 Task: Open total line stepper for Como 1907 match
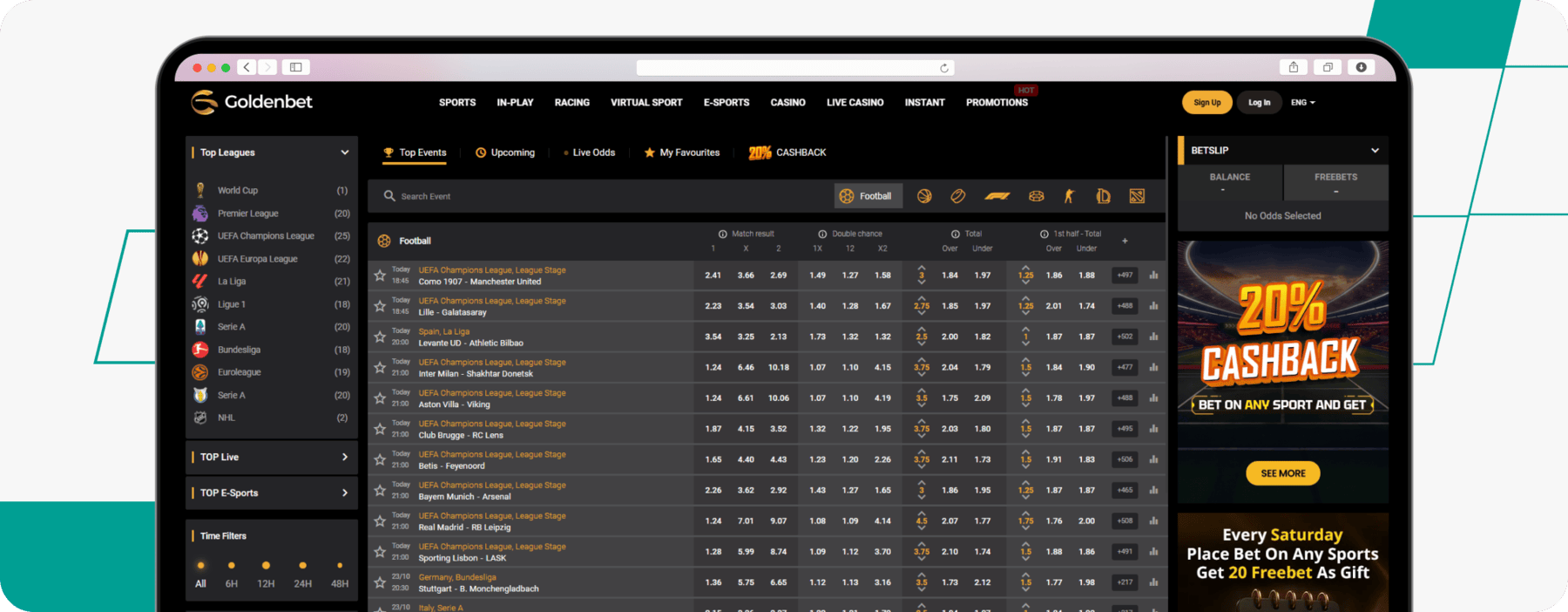[x=922, y=275]
